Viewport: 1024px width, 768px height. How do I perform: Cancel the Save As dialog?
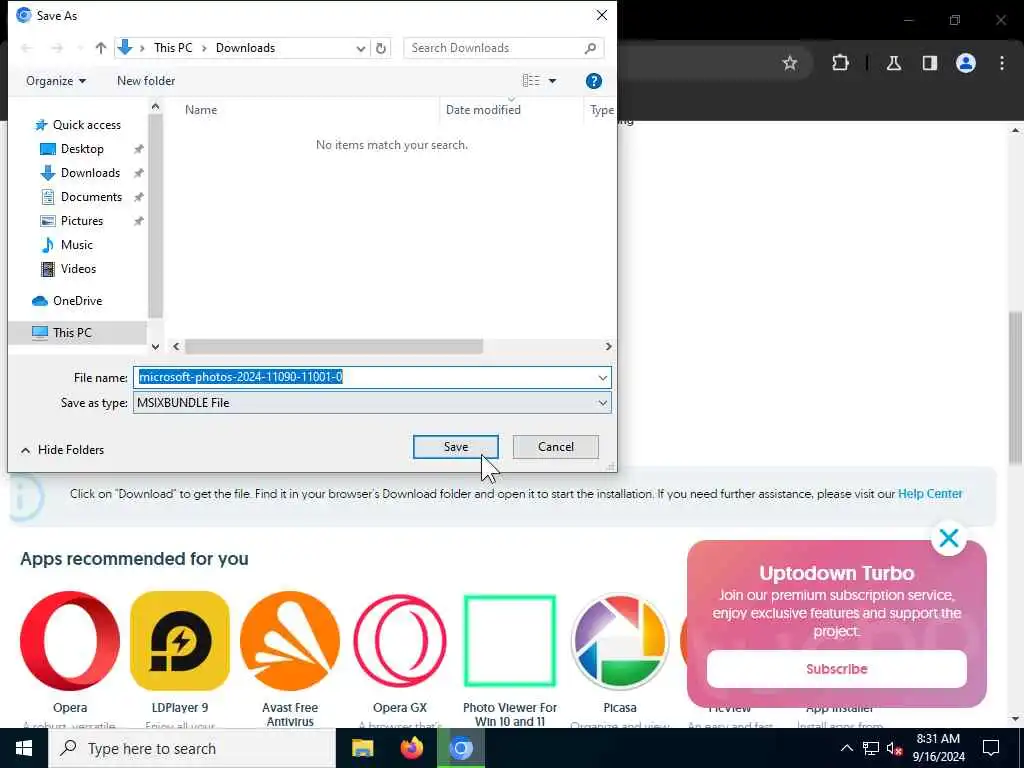[556, 447]
